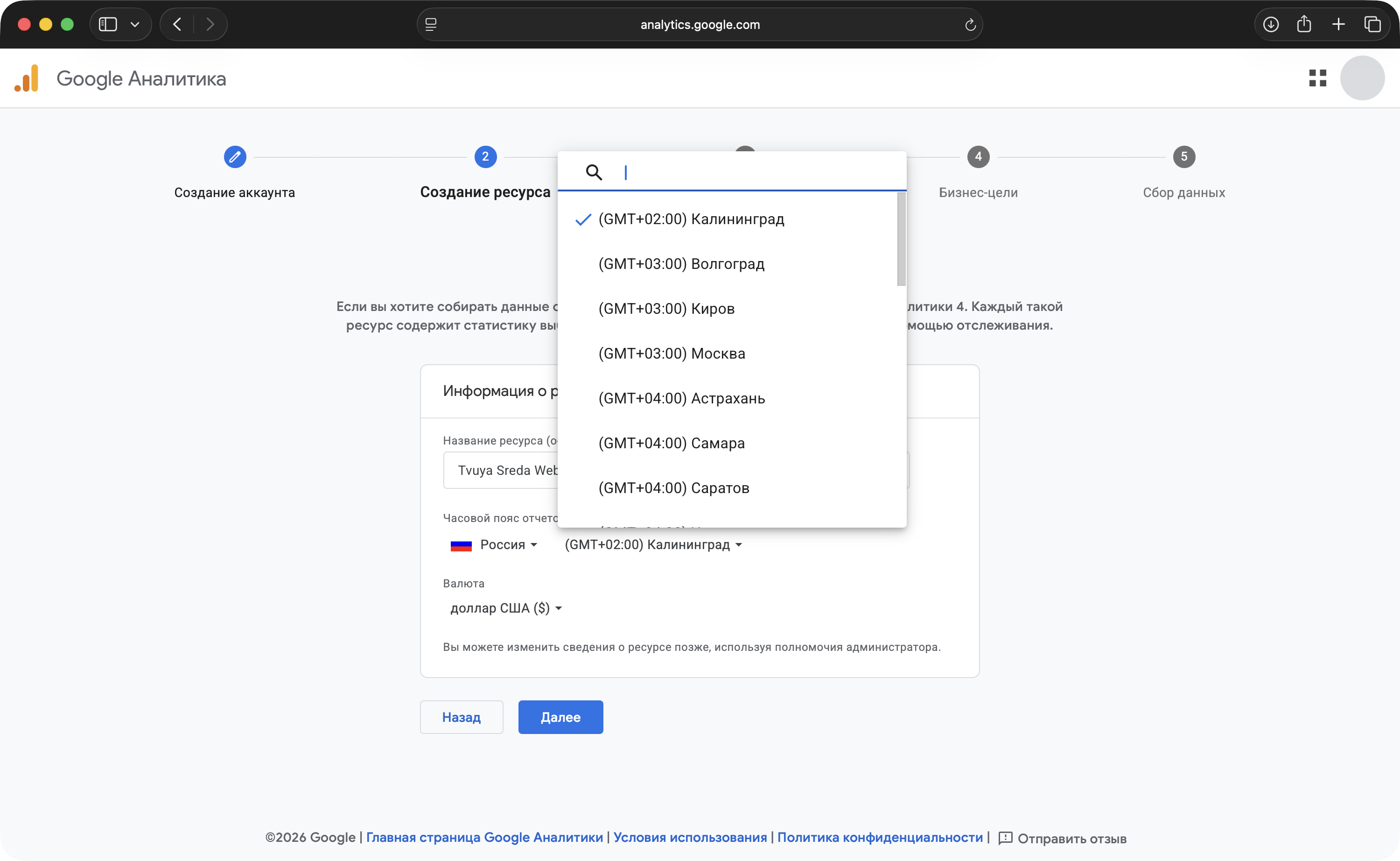Click the step 5 circle Сбор данных
Screen dimensions: 1400x861
(1184, 156)
